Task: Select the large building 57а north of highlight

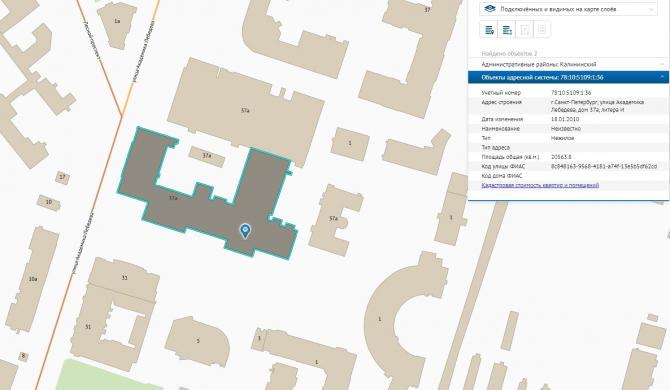Action: pos(245,110)
